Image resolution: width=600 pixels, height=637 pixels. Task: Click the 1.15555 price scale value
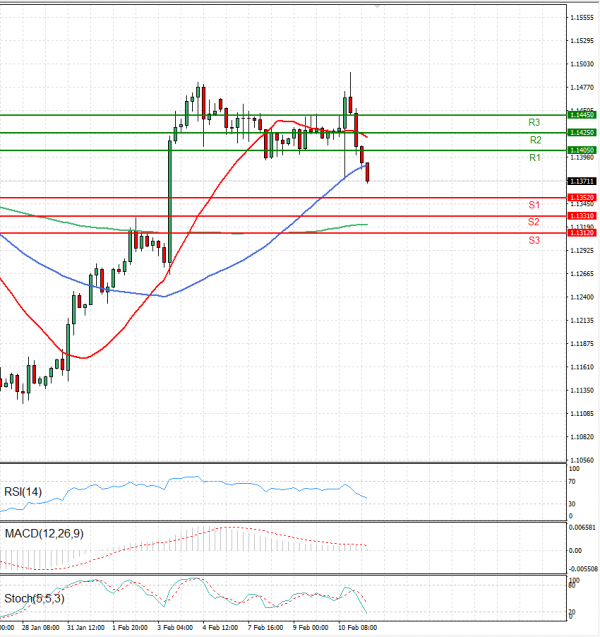582,17
